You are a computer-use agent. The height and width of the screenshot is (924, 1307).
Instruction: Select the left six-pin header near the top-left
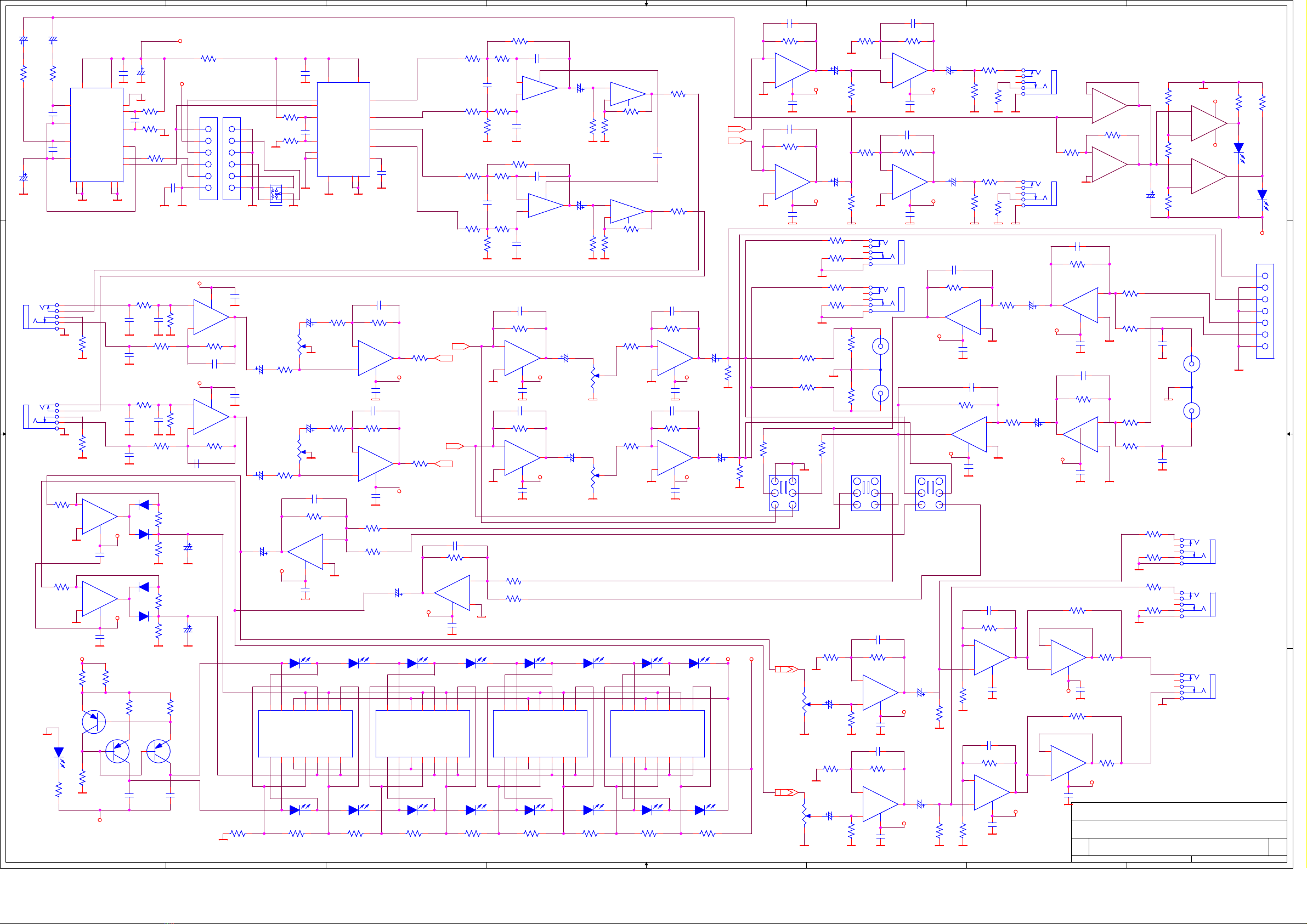(x=208, y=158)
